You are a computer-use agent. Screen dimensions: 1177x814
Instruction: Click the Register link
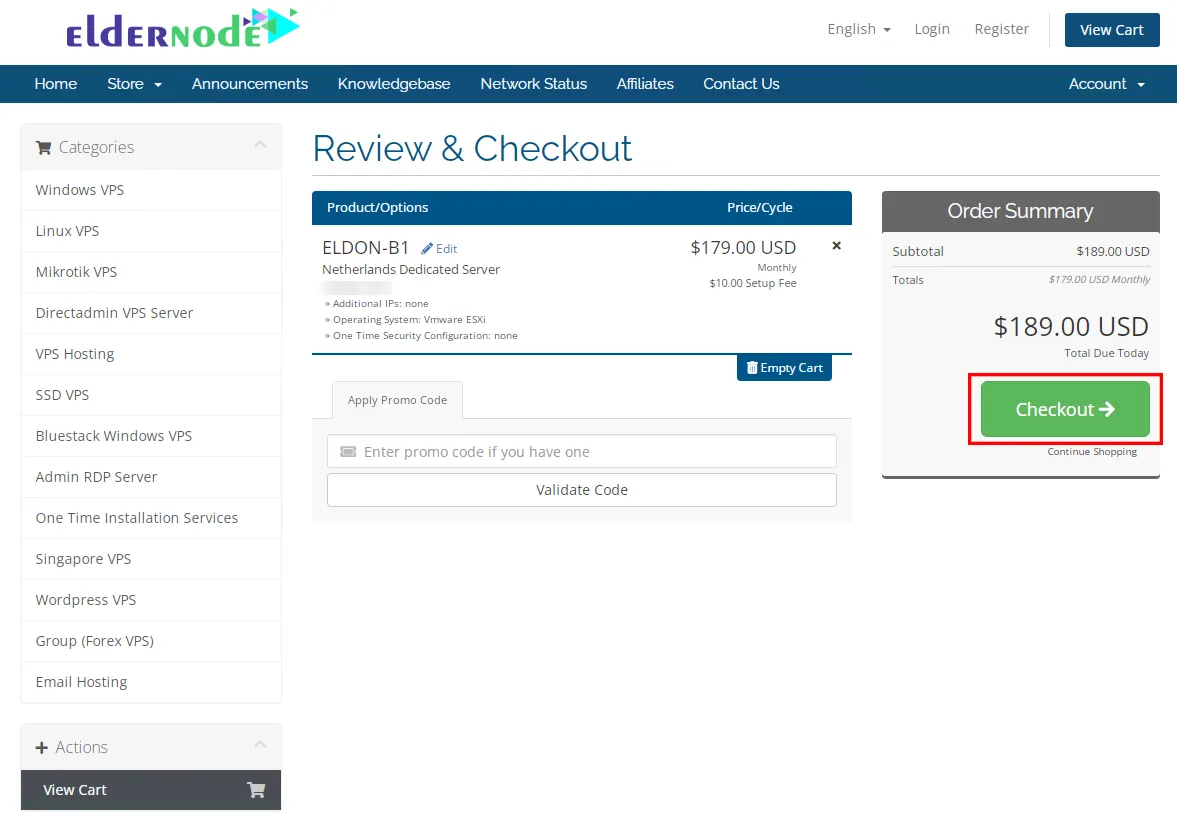[1001, 29]
